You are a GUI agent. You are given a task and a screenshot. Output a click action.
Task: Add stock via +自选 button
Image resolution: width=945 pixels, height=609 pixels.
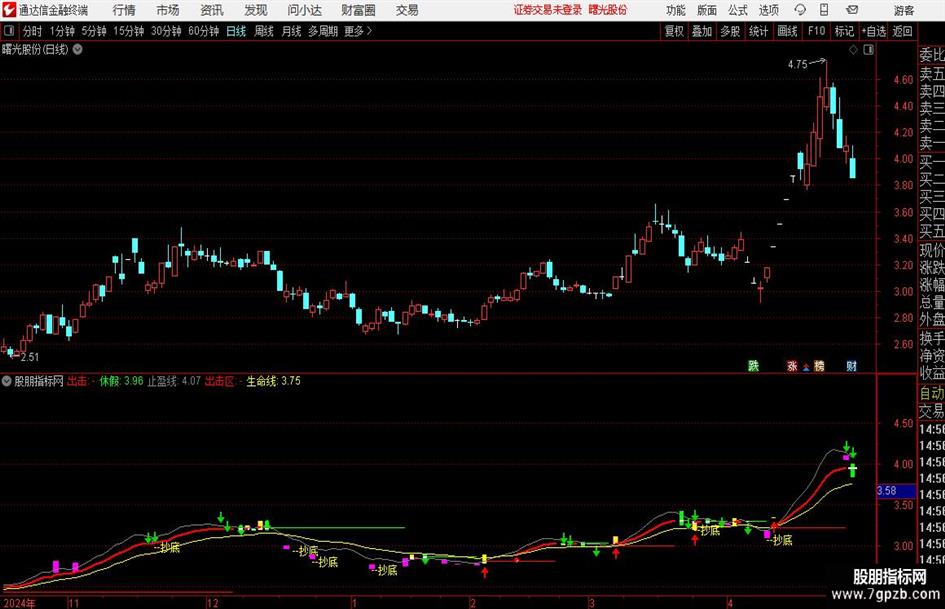click(873, 31)
